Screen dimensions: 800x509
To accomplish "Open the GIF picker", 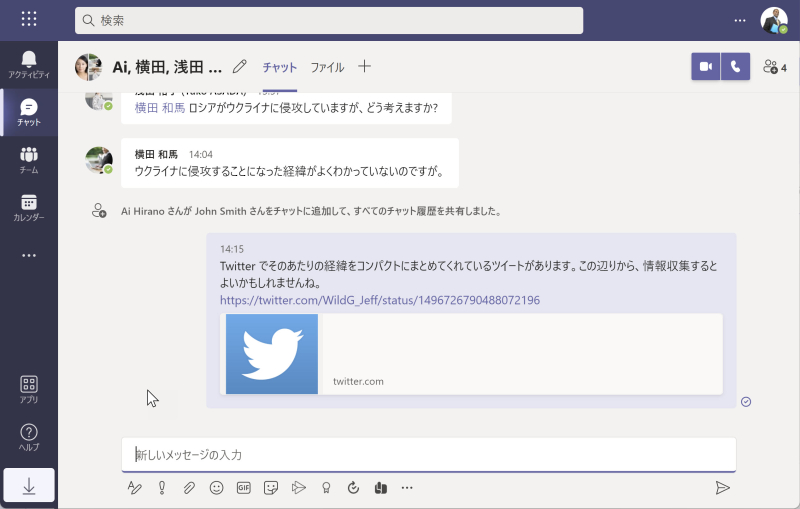I will [244, 488].
